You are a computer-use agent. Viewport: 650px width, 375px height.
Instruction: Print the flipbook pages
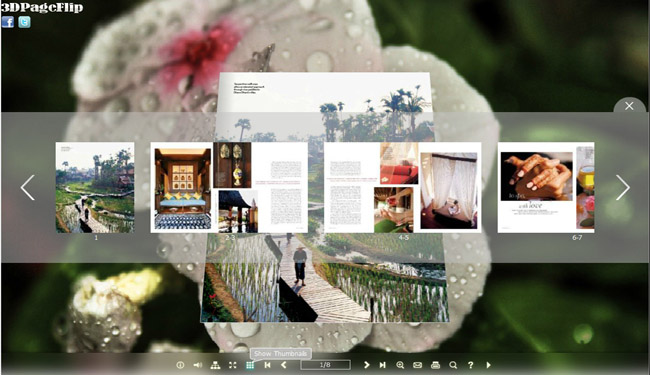[x=435, y=365]
